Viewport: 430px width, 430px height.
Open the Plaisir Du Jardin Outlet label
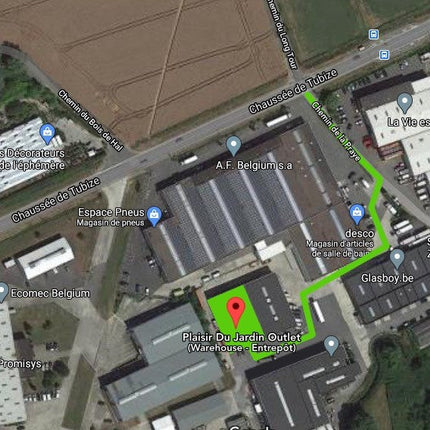(242, 342)
